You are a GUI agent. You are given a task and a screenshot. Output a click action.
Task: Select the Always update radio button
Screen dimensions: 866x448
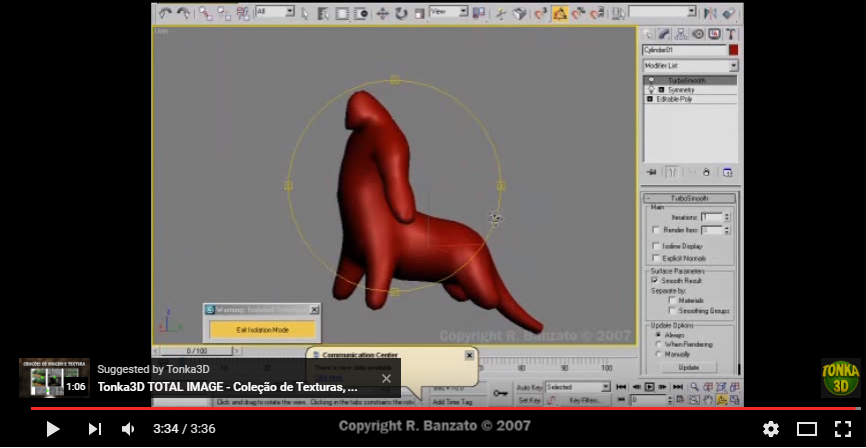pyautogui.click(x=658, y=335)
